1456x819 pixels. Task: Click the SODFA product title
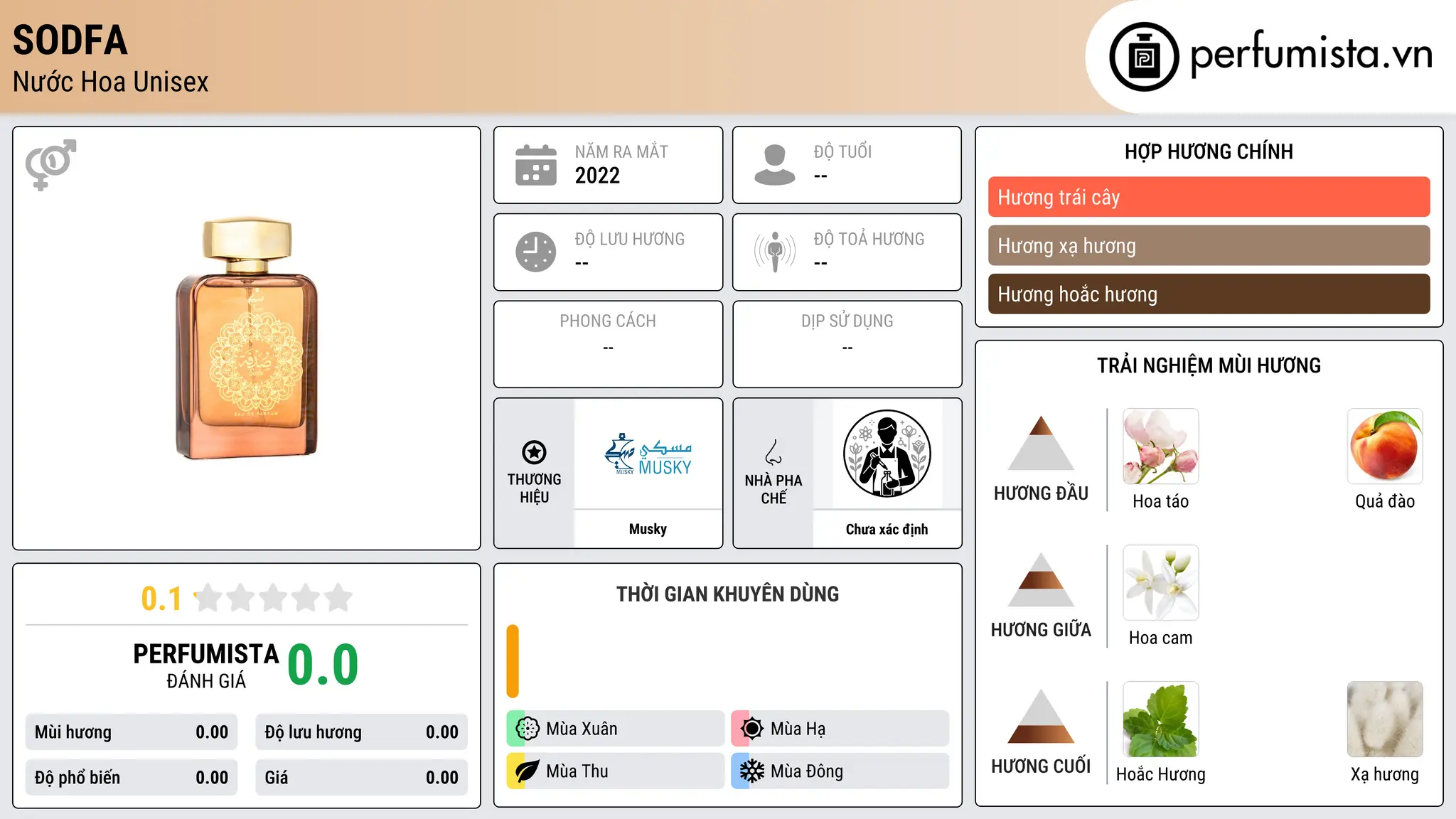click(70, 41)
